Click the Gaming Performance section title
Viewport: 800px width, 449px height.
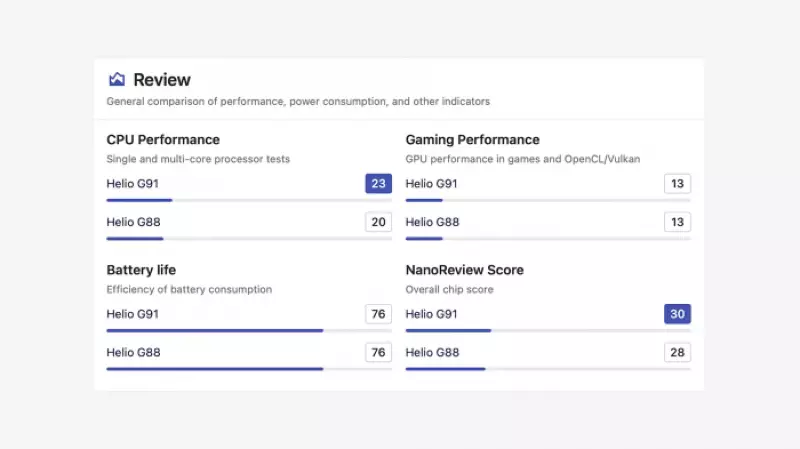coord(472,140)
